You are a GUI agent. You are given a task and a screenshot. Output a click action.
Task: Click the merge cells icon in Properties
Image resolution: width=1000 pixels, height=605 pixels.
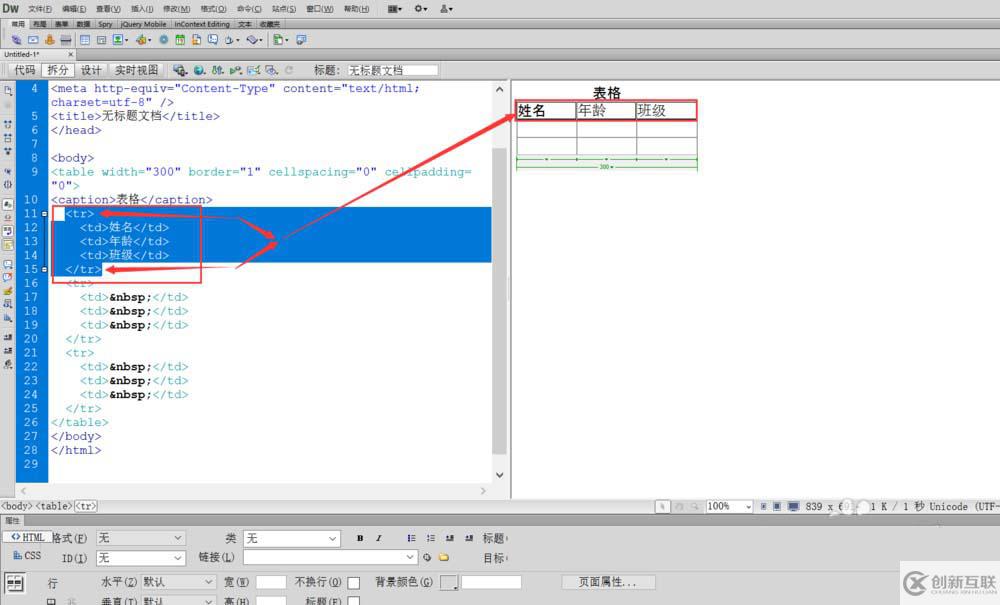(x=52, y=601)
